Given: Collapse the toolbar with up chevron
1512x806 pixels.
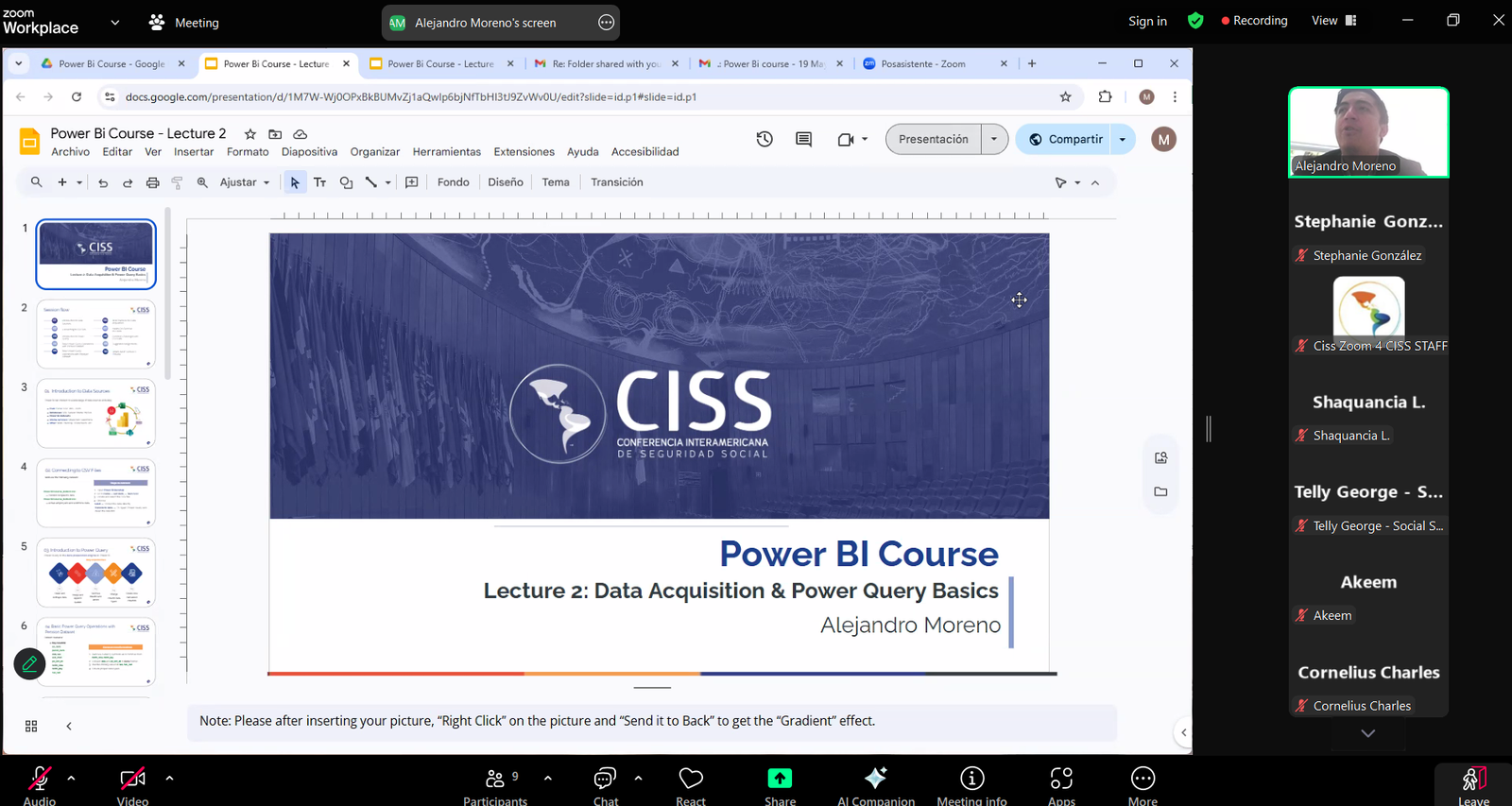Looking at the screenshot, I should pos(1095,183).
